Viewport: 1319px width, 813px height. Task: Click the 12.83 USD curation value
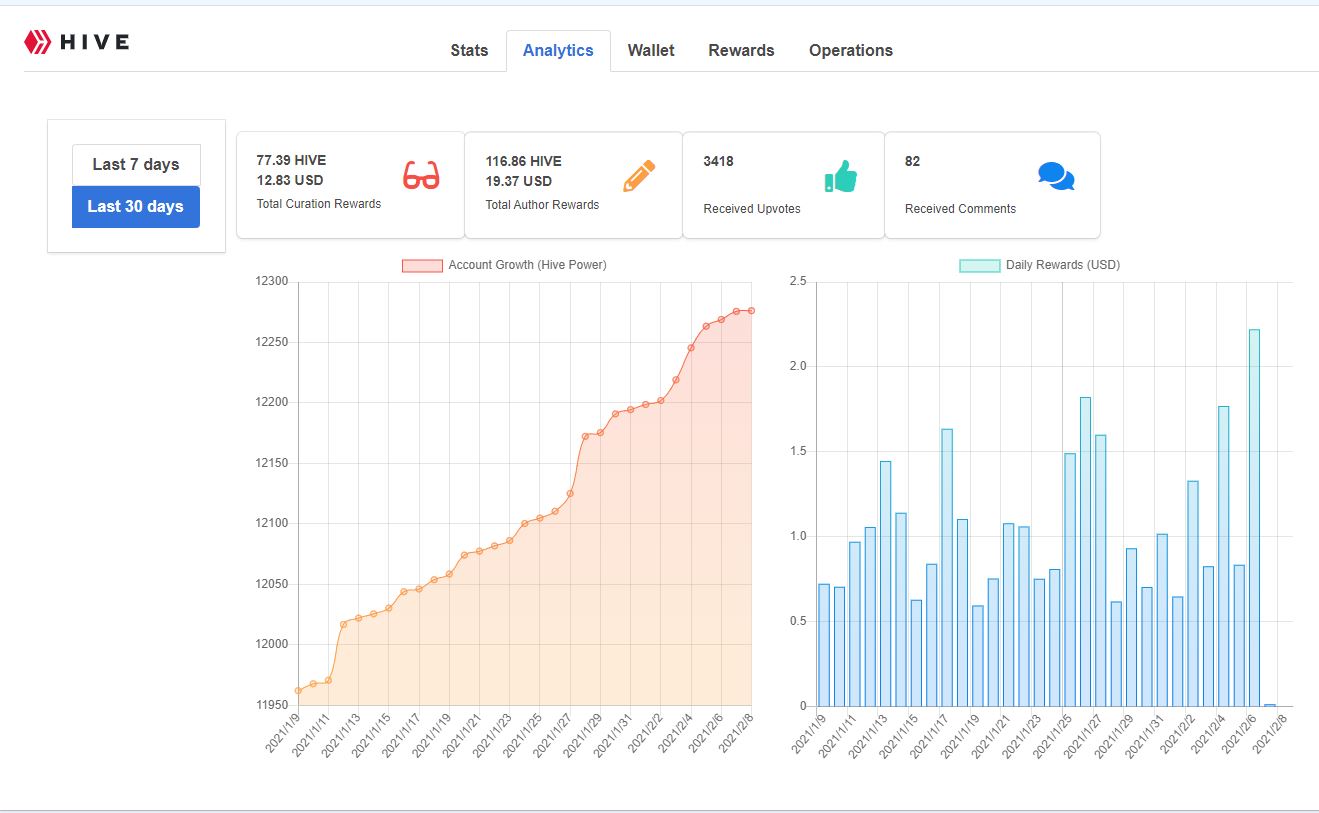tap(289, 180)
